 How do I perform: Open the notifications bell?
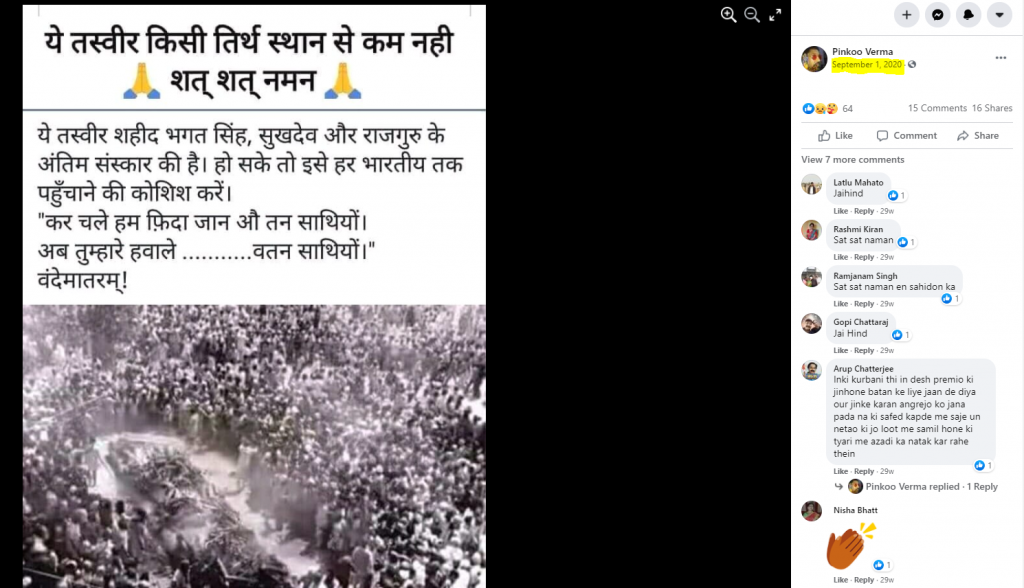968,15
